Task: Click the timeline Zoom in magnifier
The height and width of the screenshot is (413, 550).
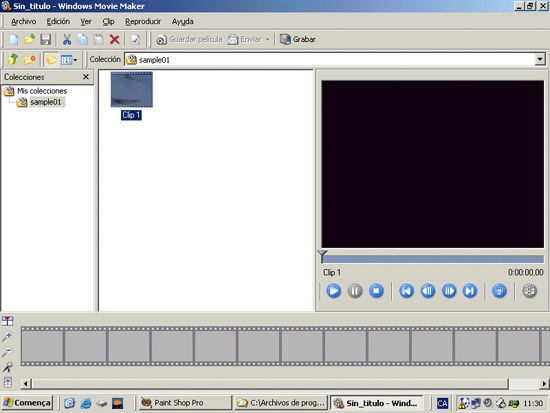Action: 7,336
